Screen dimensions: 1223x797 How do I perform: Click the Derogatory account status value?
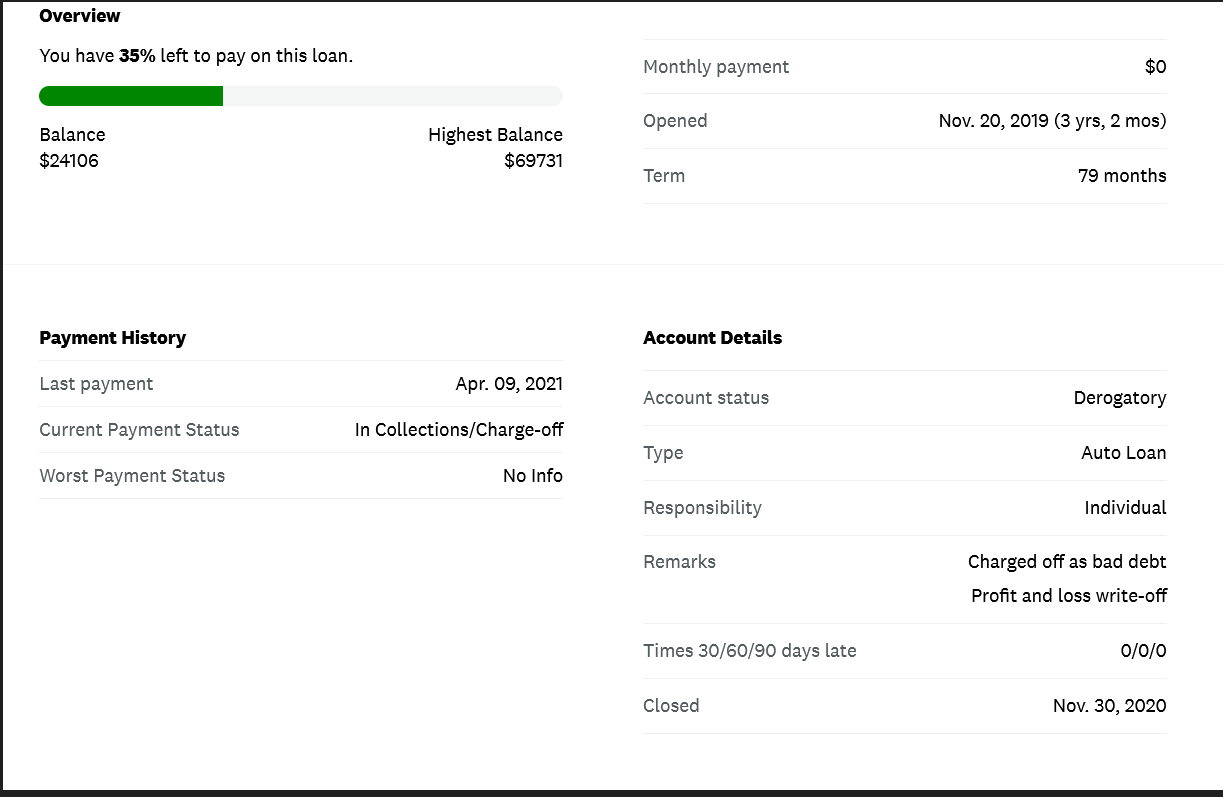coord(1120,398)
